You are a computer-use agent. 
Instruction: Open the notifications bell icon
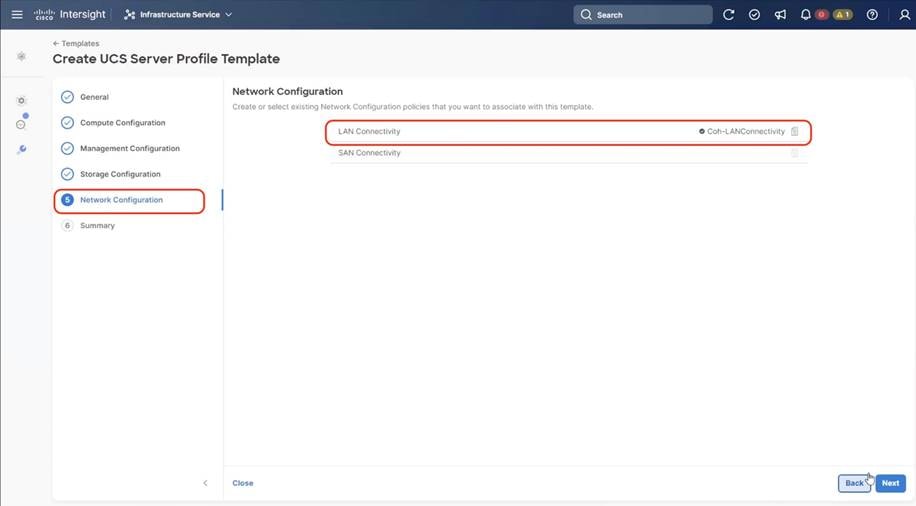pyautogui.click(x=805, y=15)
